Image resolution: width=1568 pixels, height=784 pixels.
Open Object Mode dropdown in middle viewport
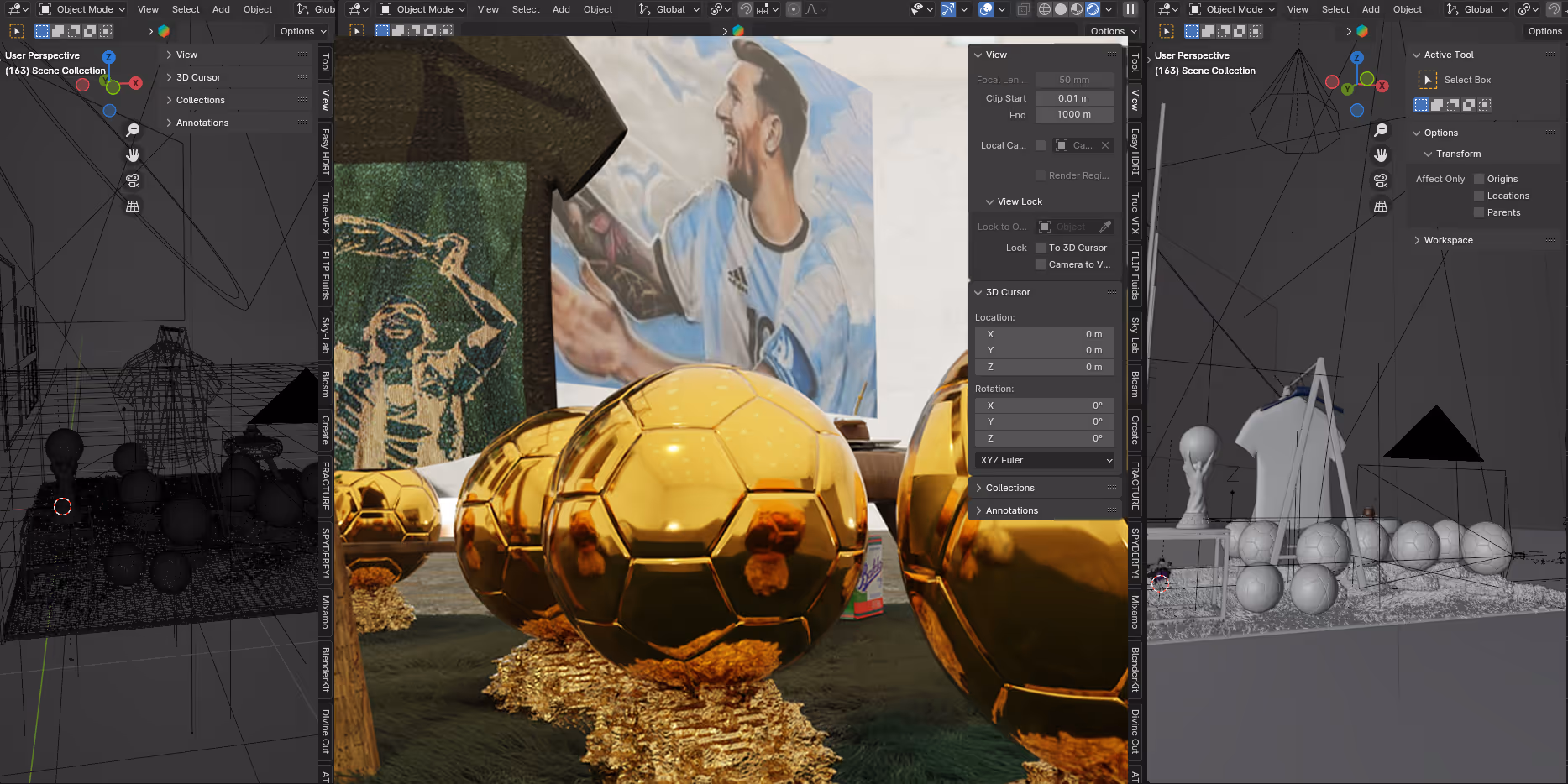coord(422,9)
